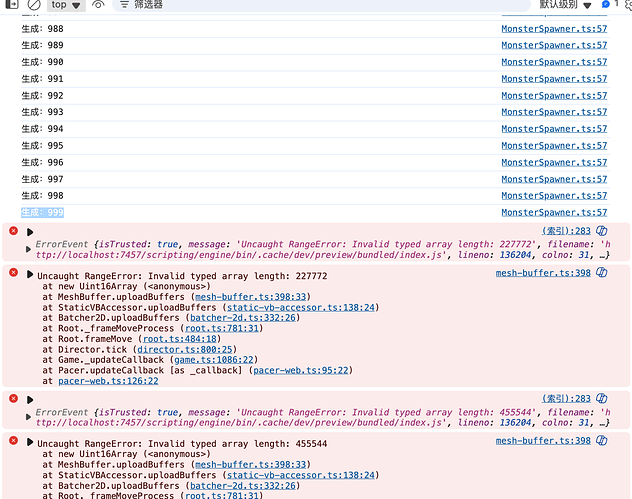This screenshot has height=499, width=632.
Task: Open MonsterSpawner.ts:57 link for 生成: 994
Action: click(x=554, y=129)
